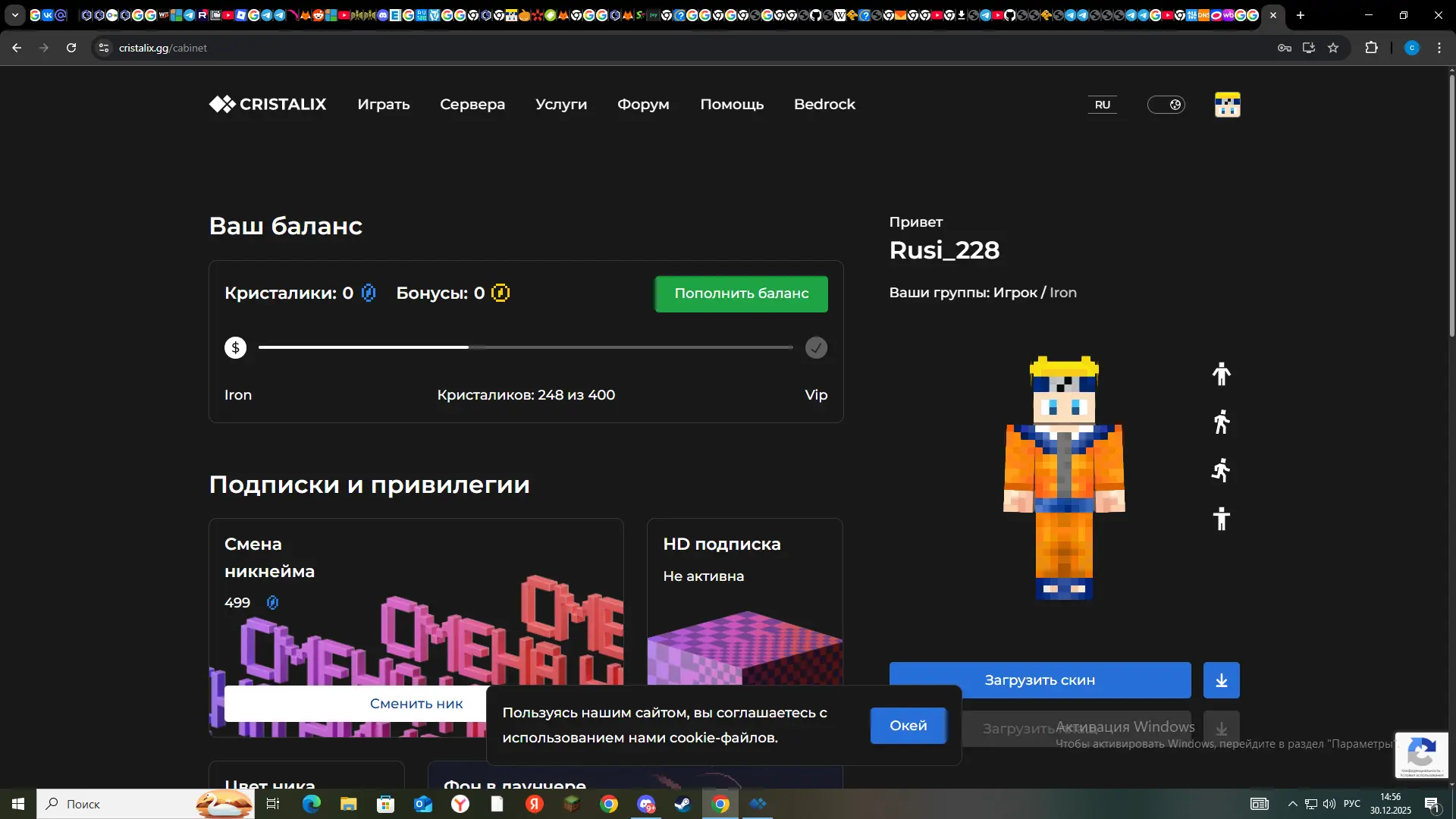Expand the tab search dropdown arrow
Image resolution: width=1456 pixels, height=819 pixels.
15,15
